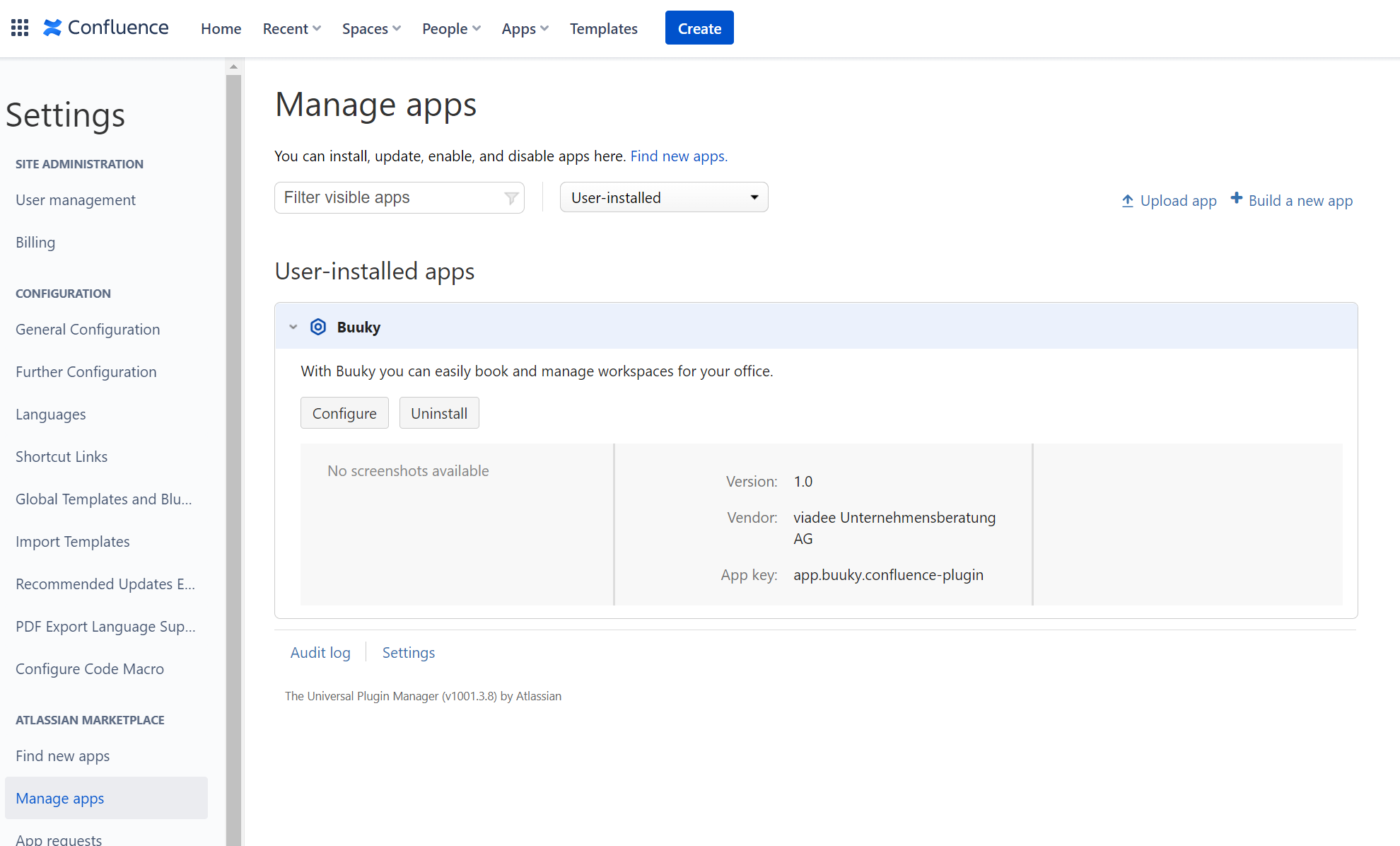Open the Find new apps link in description
Viewport: 1400px width, 846px height.
coord(679,156)
